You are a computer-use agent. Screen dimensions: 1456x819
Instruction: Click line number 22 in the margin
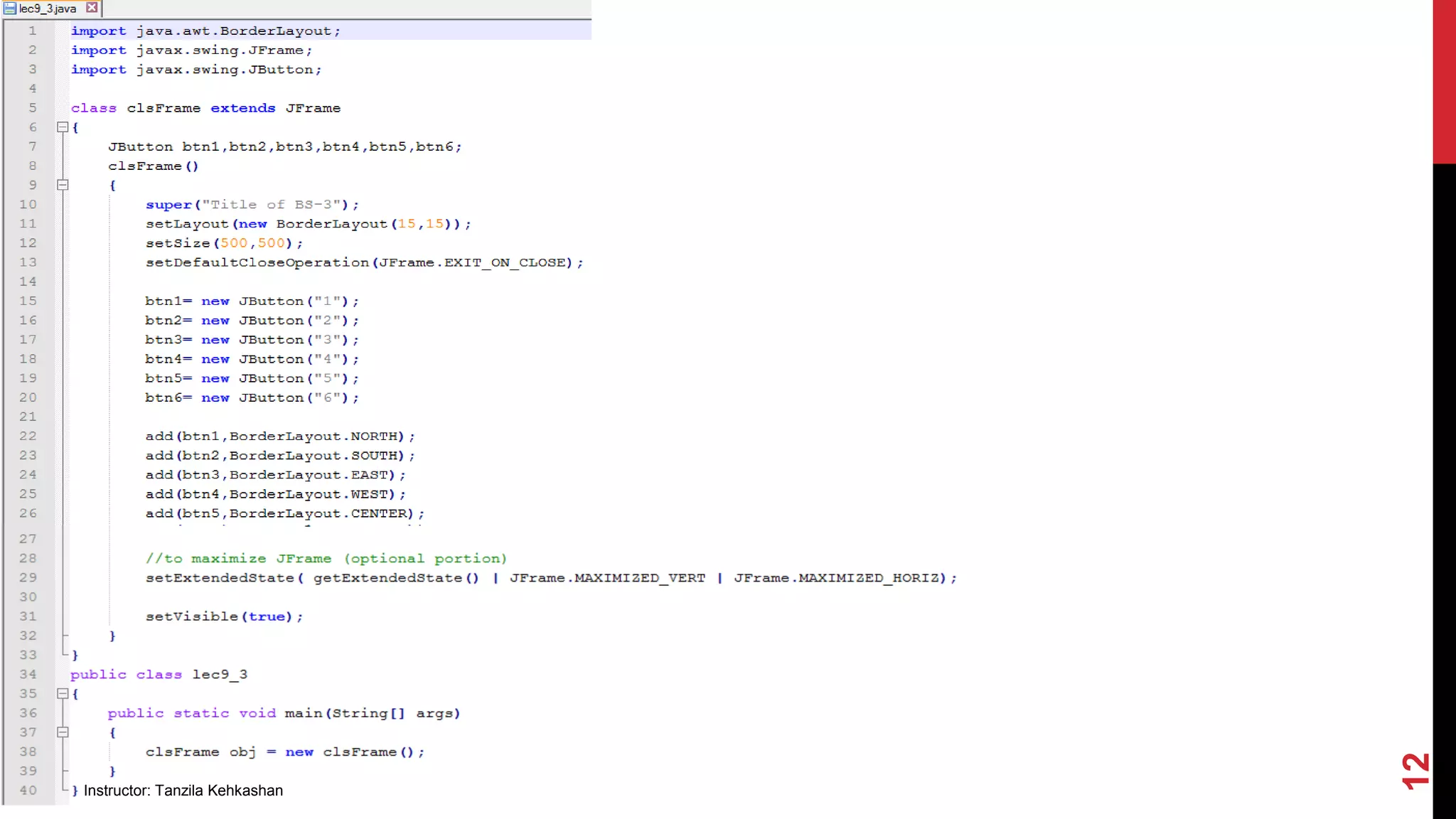pos(28,436)
